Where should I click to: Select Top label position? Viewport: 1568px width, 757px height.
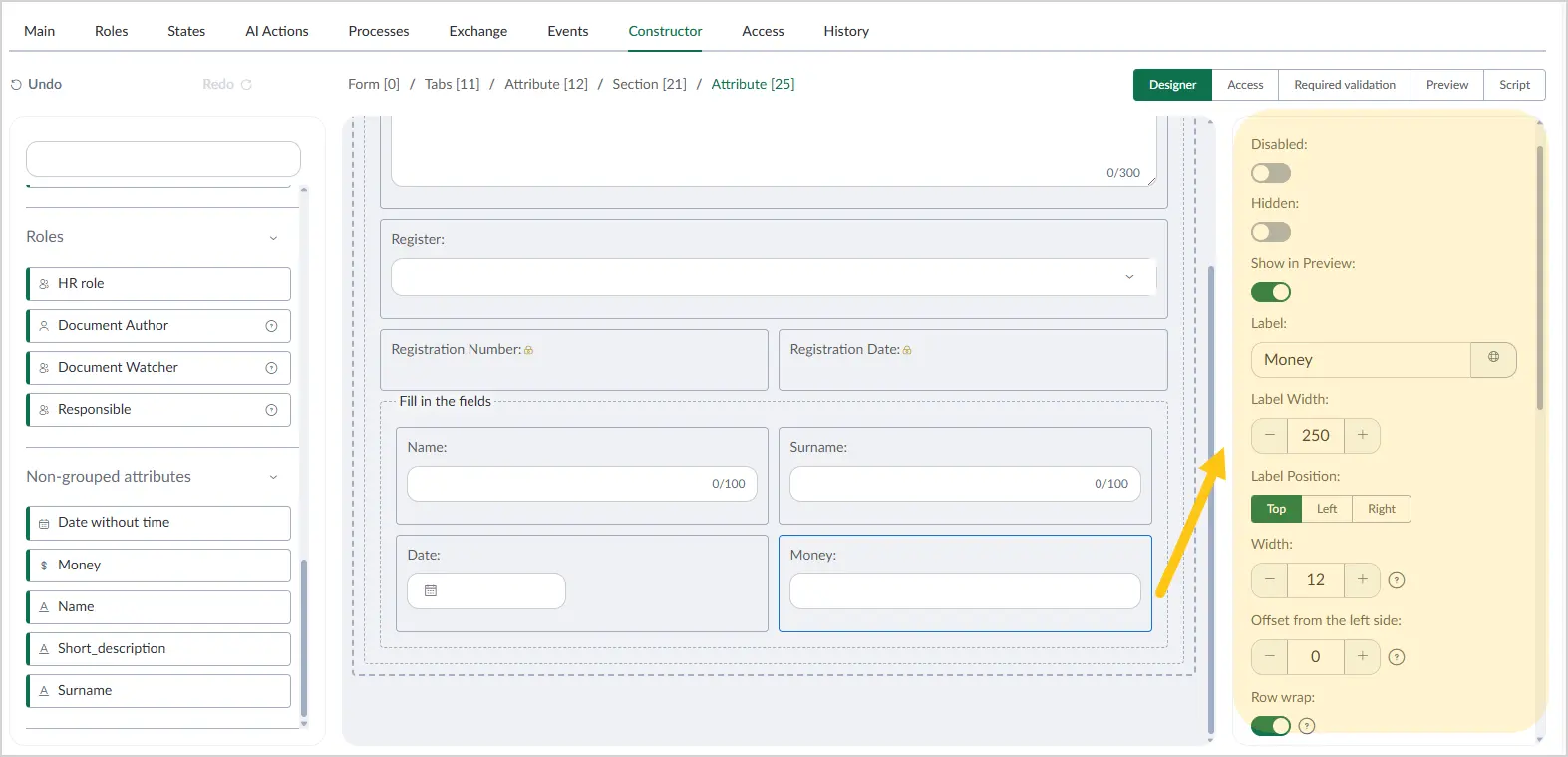[1276, 509]
